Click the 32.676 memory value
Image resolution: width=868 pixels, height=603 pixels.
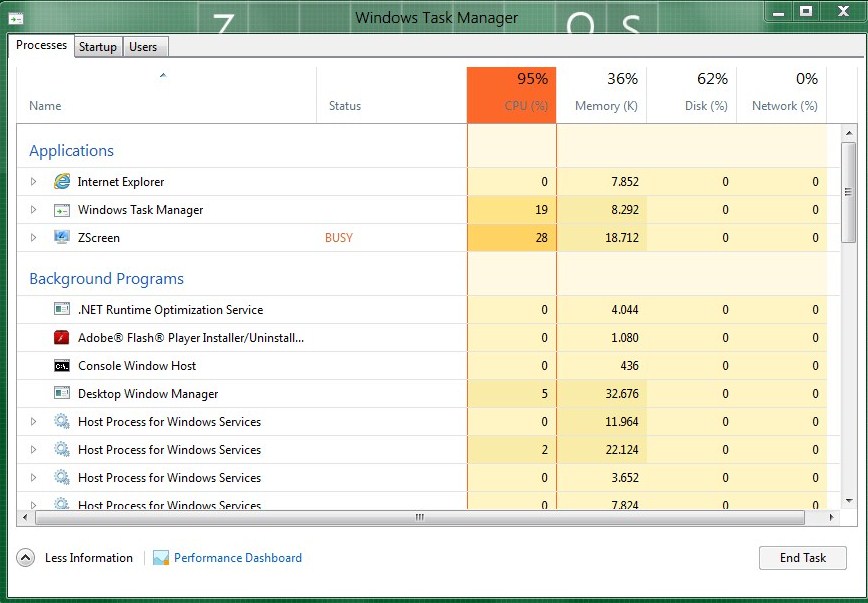(x=622, y=394)
